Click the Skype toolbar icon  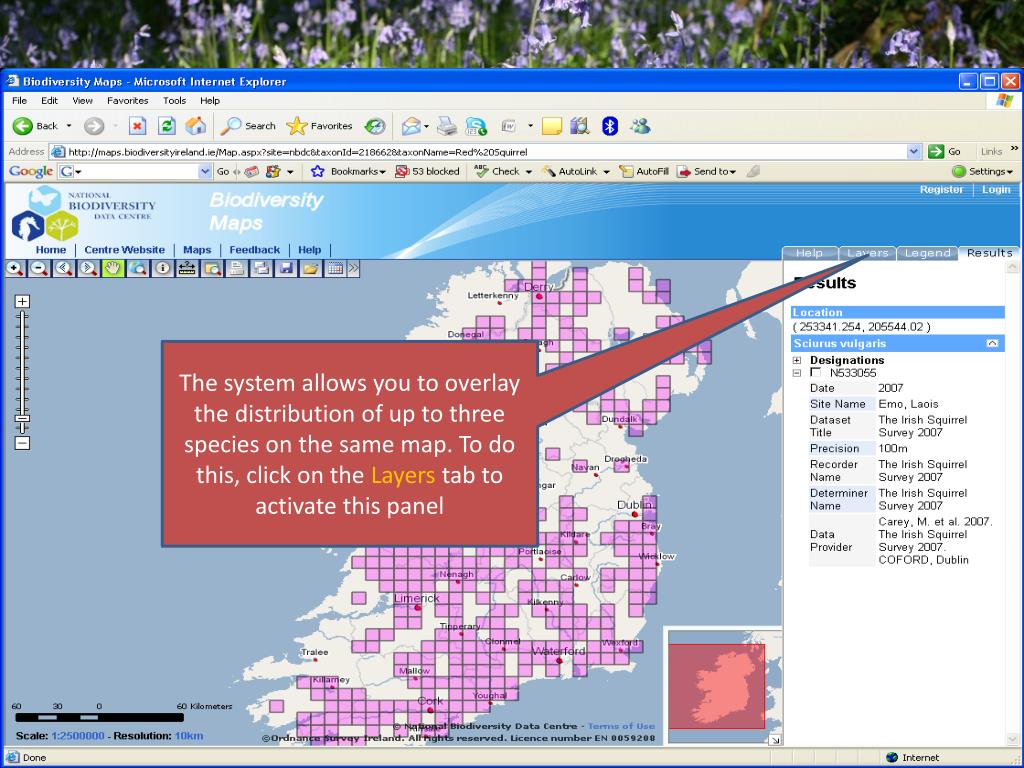[x=477, y=126]
